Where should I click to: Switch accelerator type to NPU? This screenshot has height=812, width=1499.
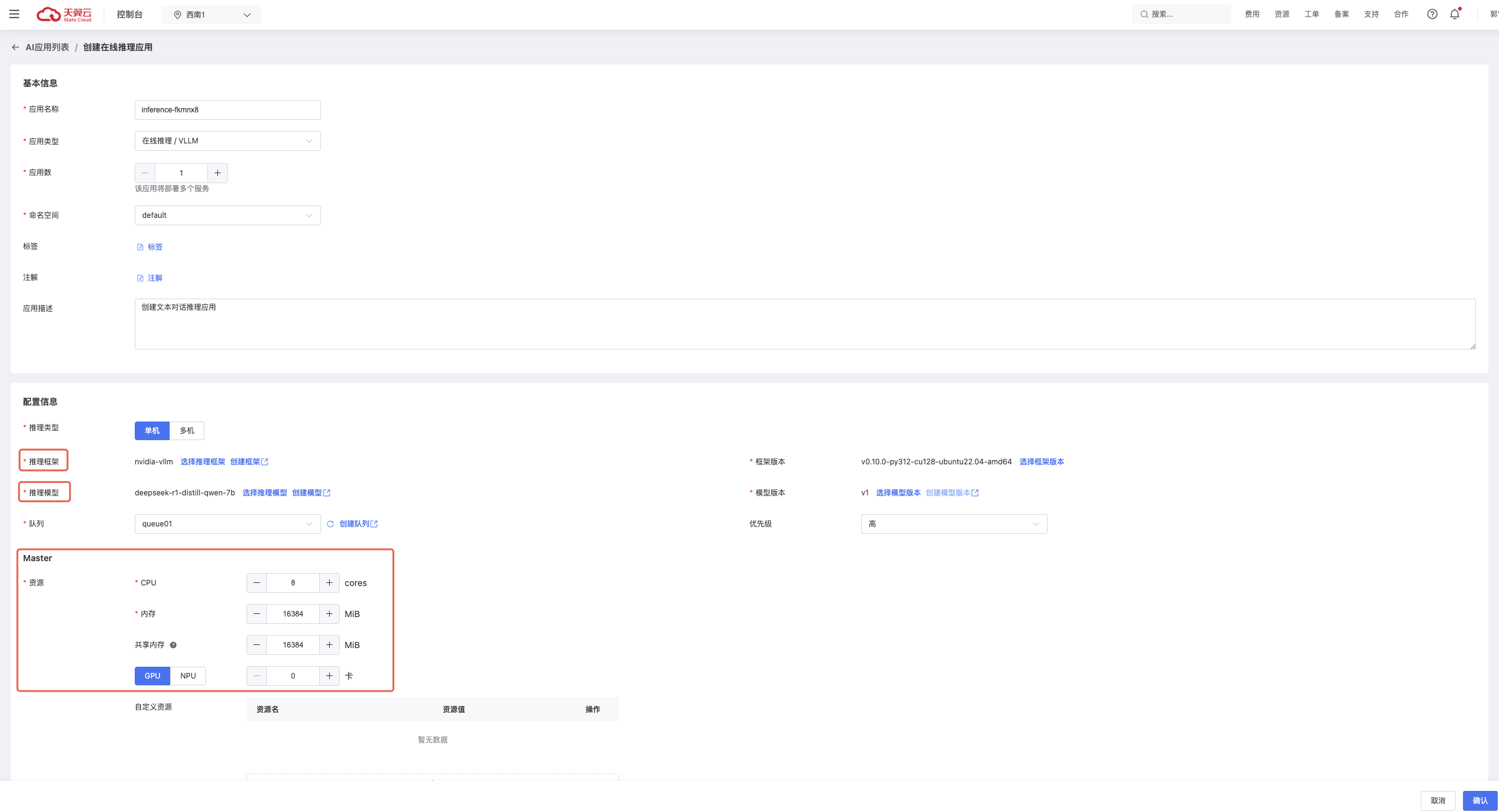188,676
